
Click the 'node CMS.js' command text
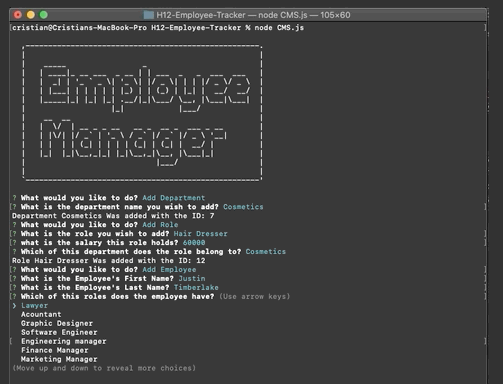[279, 28]
